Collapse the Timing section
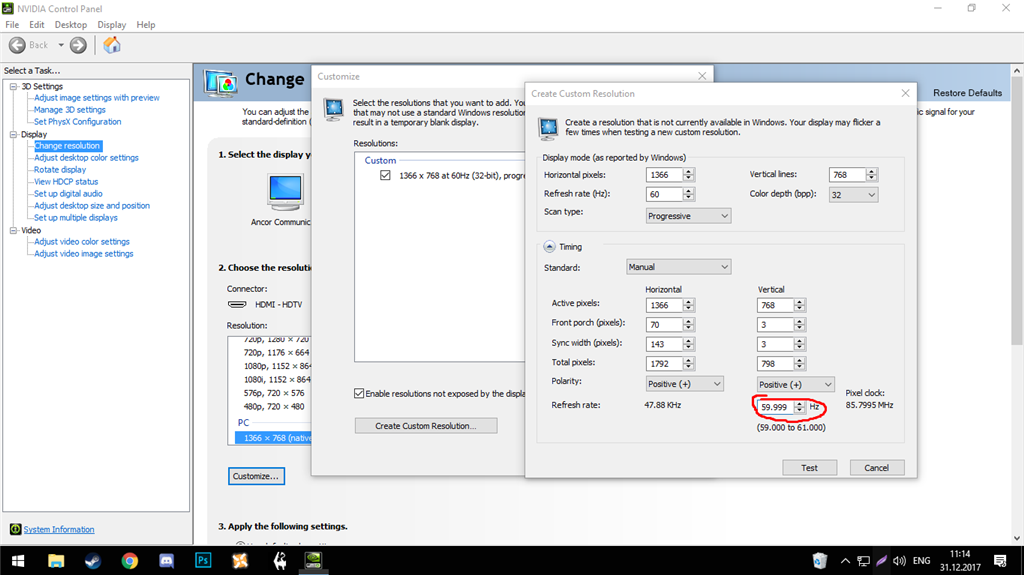Screen dimensions: 1024x575 tap(549, 246)
